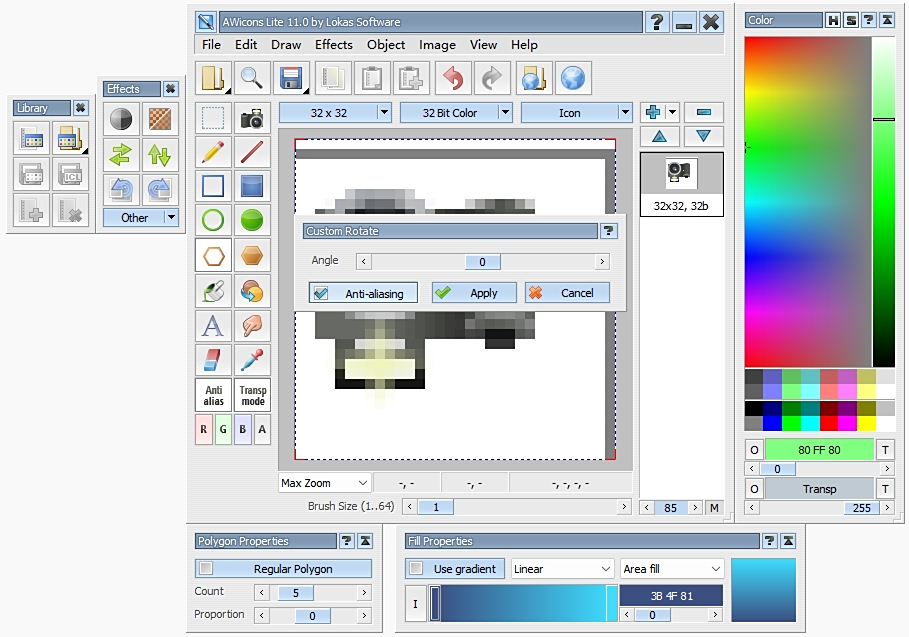Image resolution: width=909 pixels, height=637 pixels.
Task: Expand arrow next to add format
Action: click(x=672, y=112)
